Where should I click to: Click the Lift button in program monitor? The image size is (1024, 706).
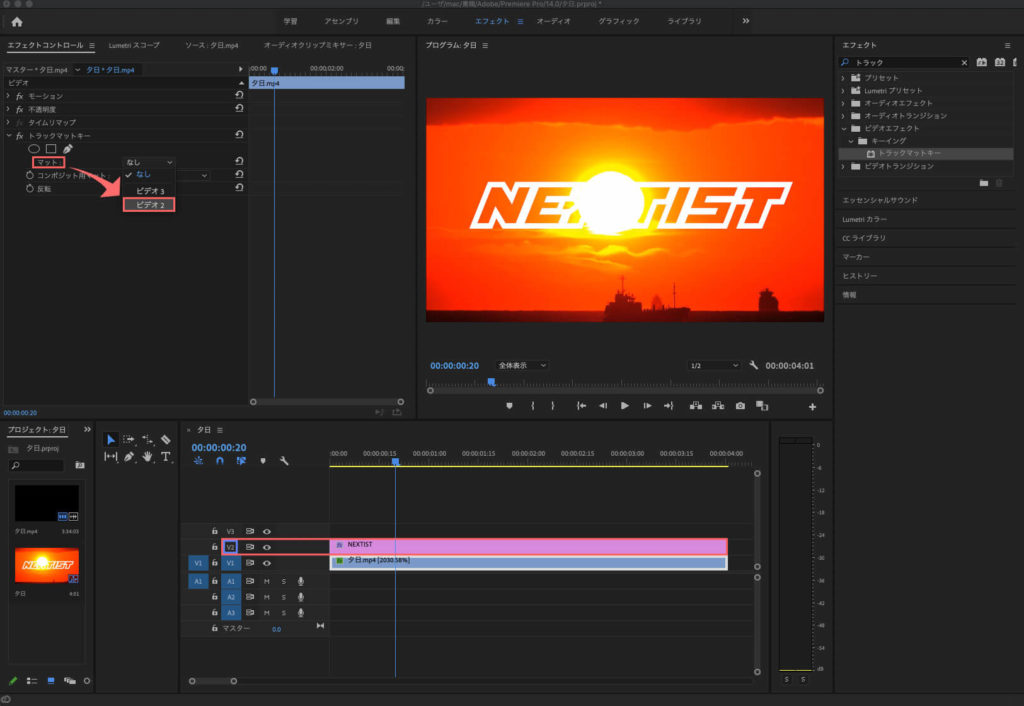[696, 406]
